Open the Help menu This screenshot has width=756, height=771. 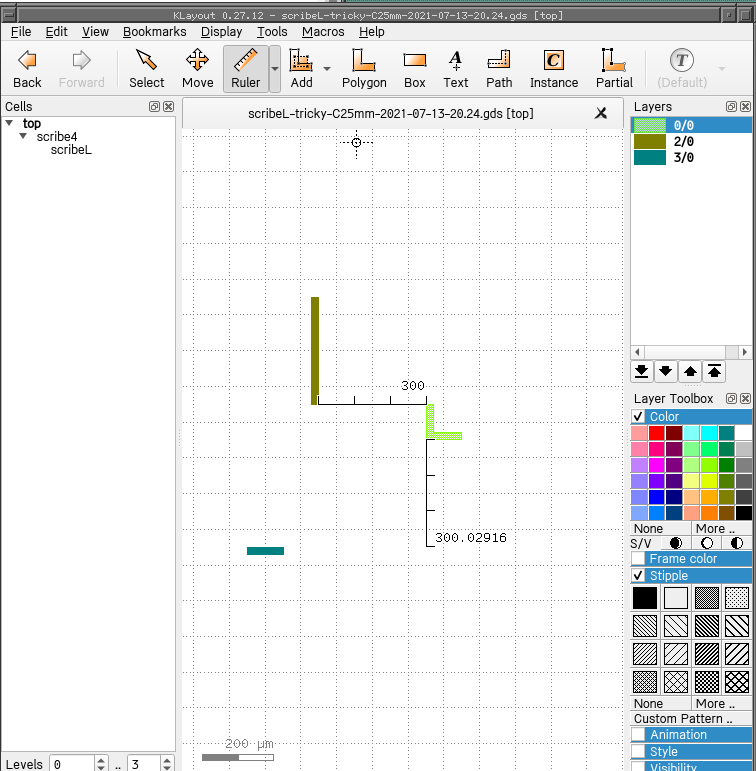click(x=371, y=32)
